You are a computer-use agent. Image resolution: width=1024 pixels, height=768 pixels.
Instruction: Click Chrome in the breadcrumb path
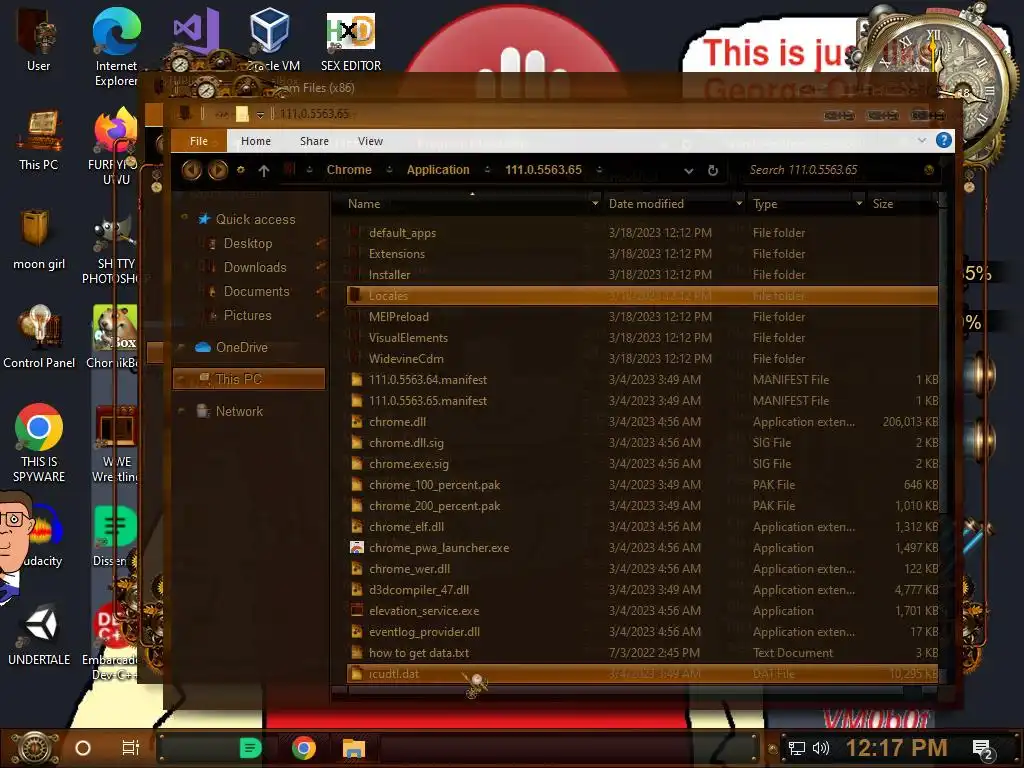tap(349, 170)
